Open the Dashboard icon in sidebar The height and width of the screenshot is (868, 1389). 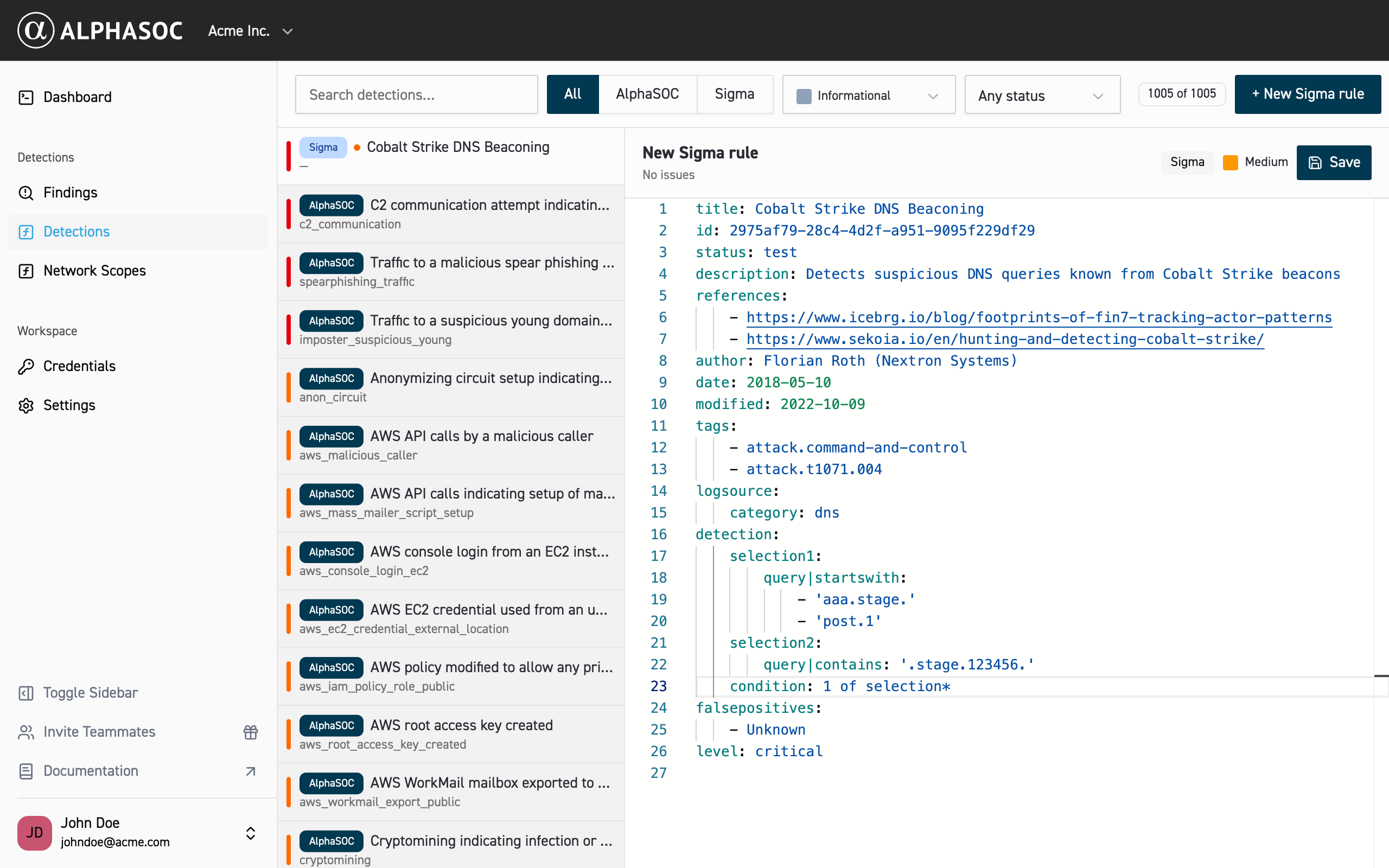26,97
